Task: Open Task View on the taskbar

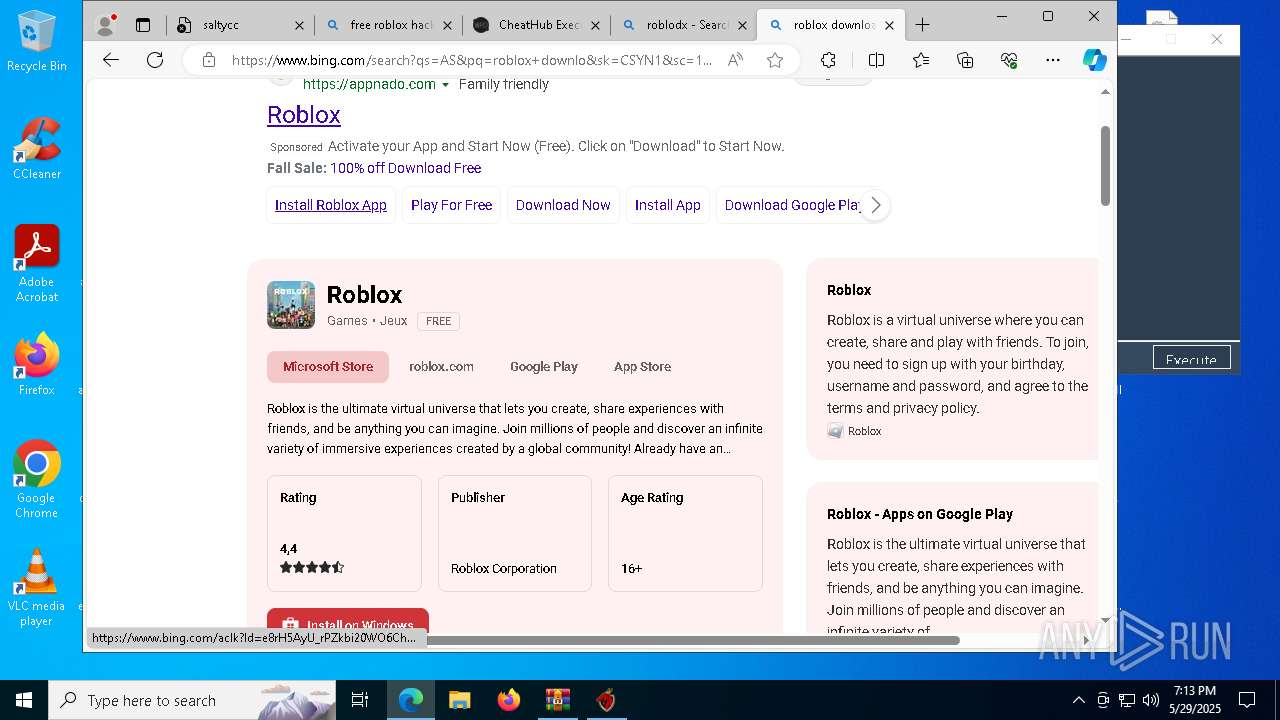Action: tap(360, 700)
